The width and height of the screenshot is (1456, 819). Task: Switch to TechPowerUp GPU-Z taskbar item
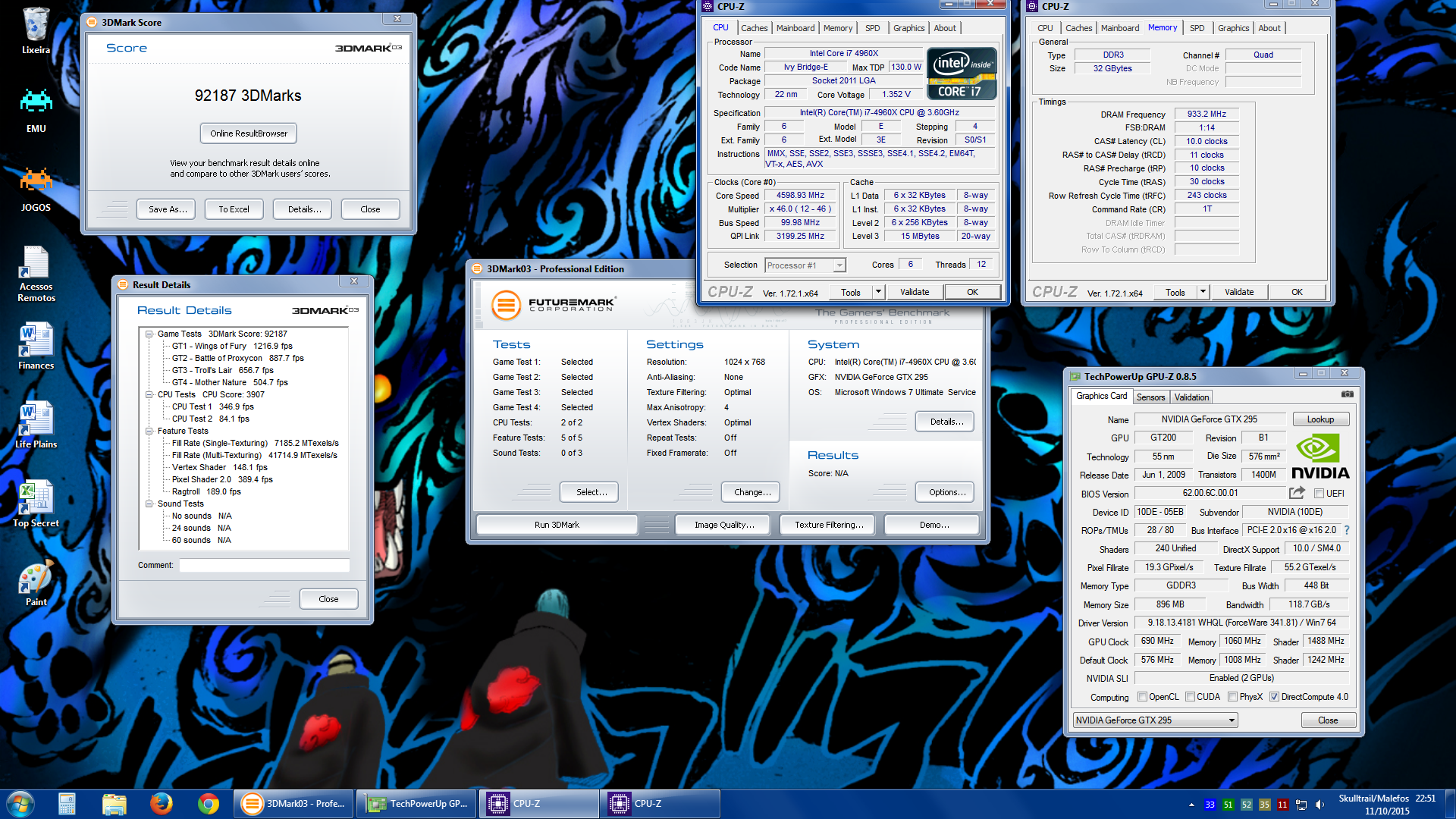416,804
